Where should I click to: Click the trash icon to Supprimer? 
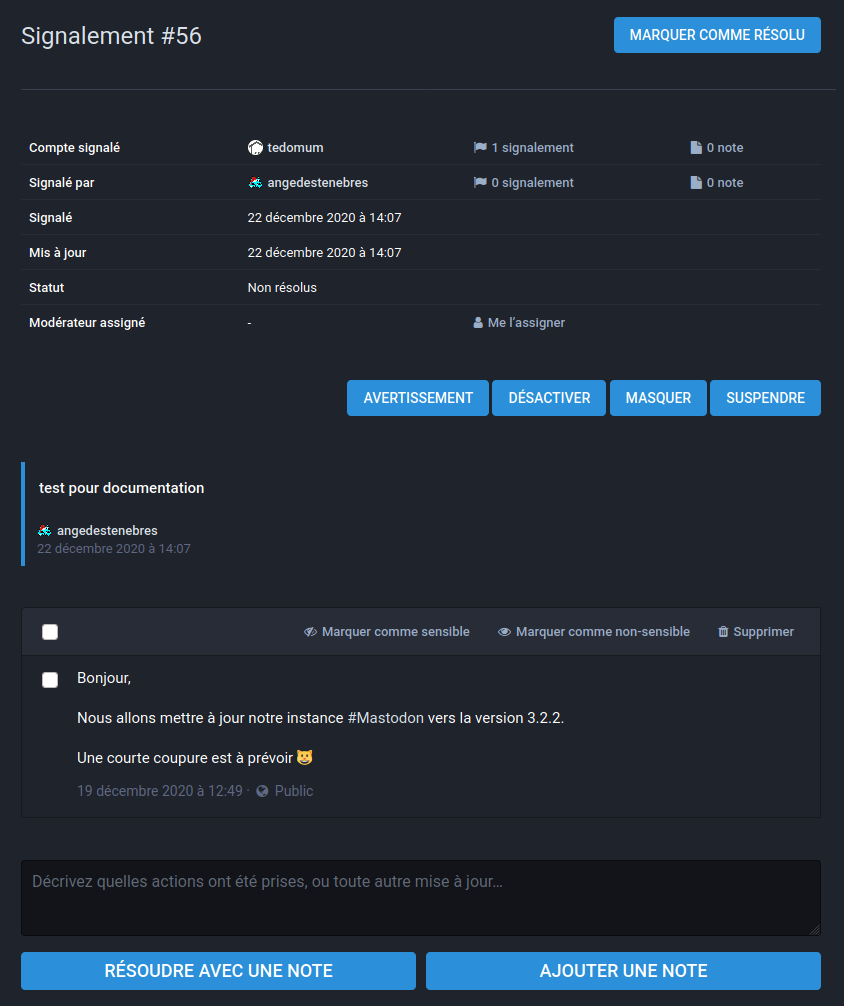723,632
